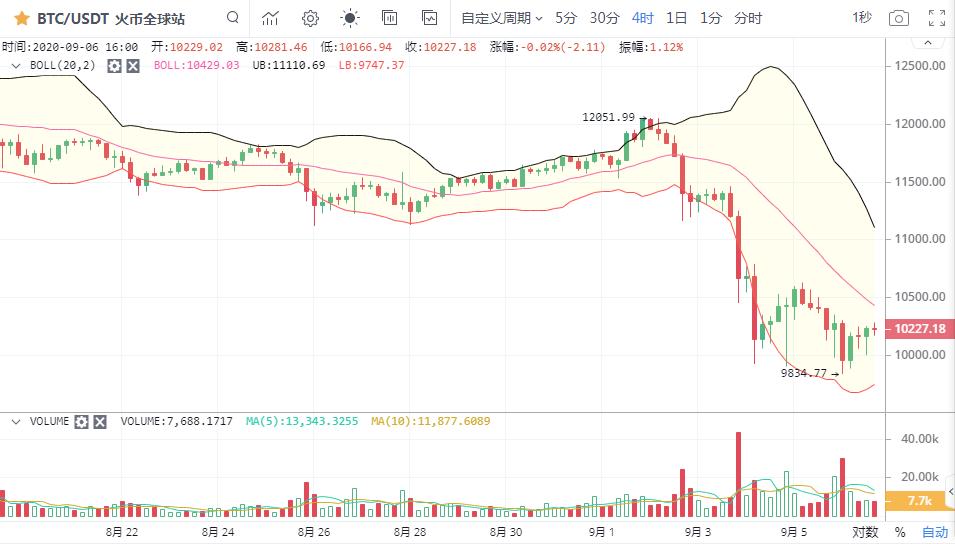This screenshot has height=544, width=955.
Task: Open the indicators chart icon
Action: pos(270,18)
